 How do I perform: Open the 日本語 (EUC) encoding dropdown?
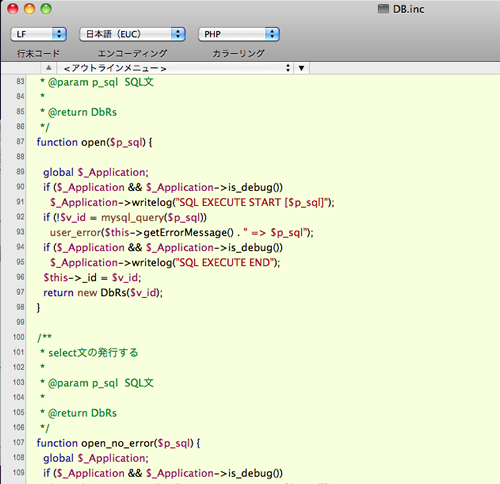[x=132, y=34]
